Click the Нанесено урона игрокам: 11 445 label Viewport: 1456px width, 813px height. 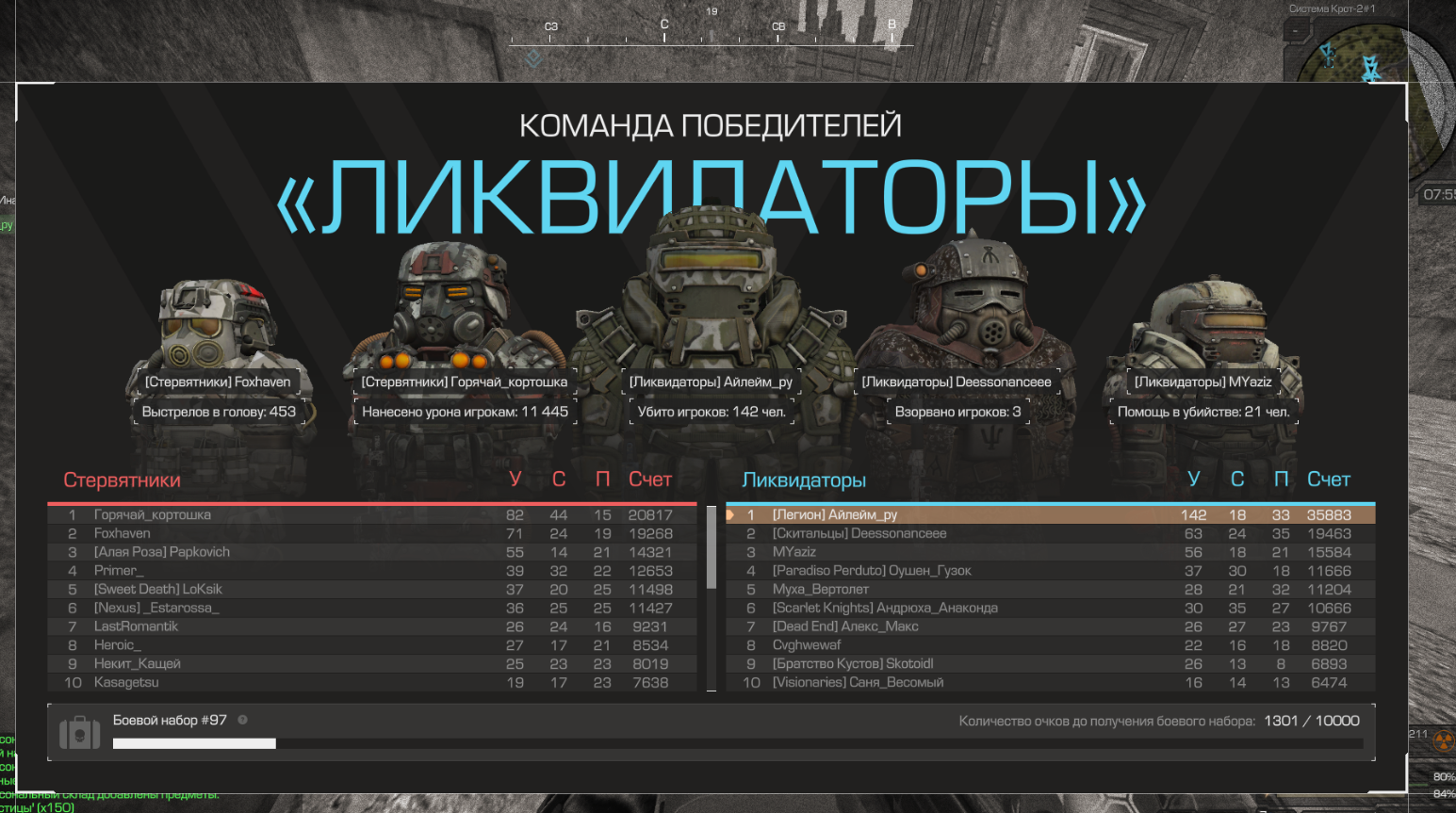pyautogui.click(x=465, y=412)
